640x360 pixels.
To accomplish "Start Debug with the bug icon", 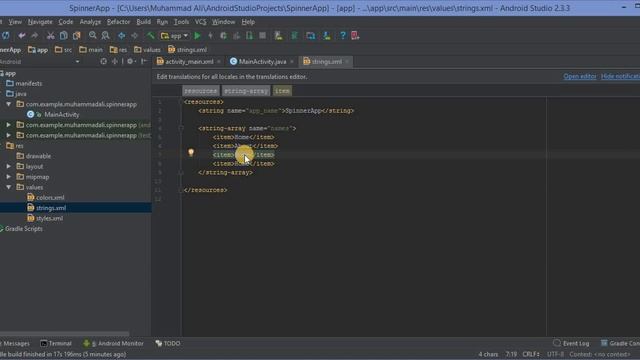I will [x=223, y=36].
